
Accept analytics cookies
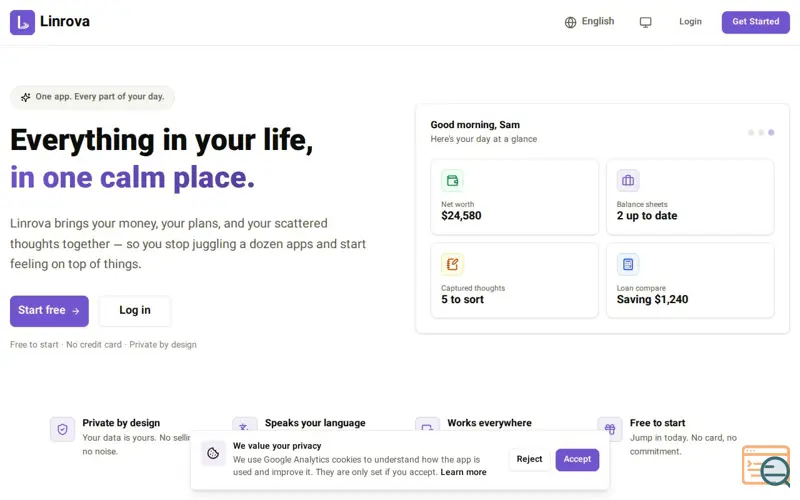577,460
